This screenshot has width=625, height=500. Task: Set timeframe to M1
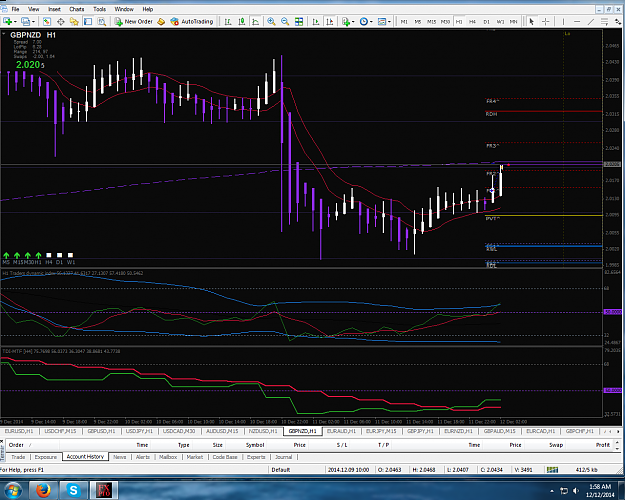(404, 22)
